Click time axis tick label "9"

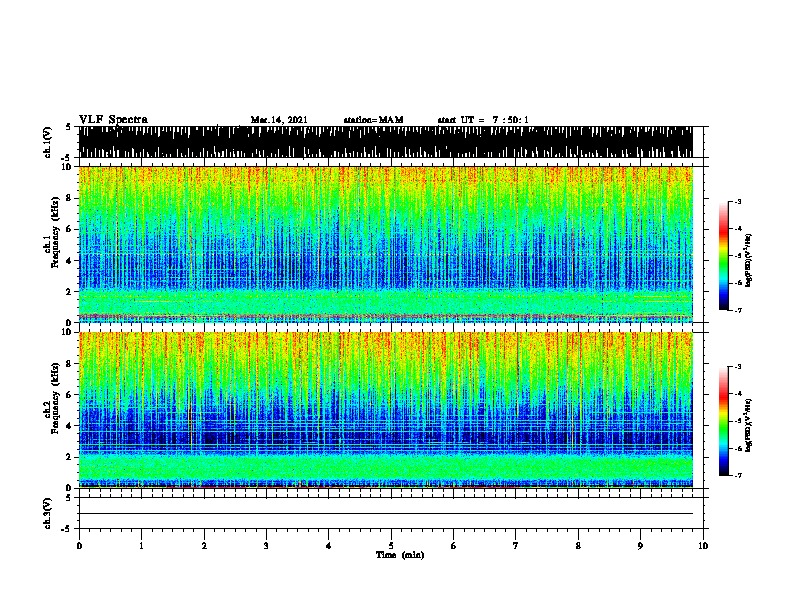[x=640, y=546]
